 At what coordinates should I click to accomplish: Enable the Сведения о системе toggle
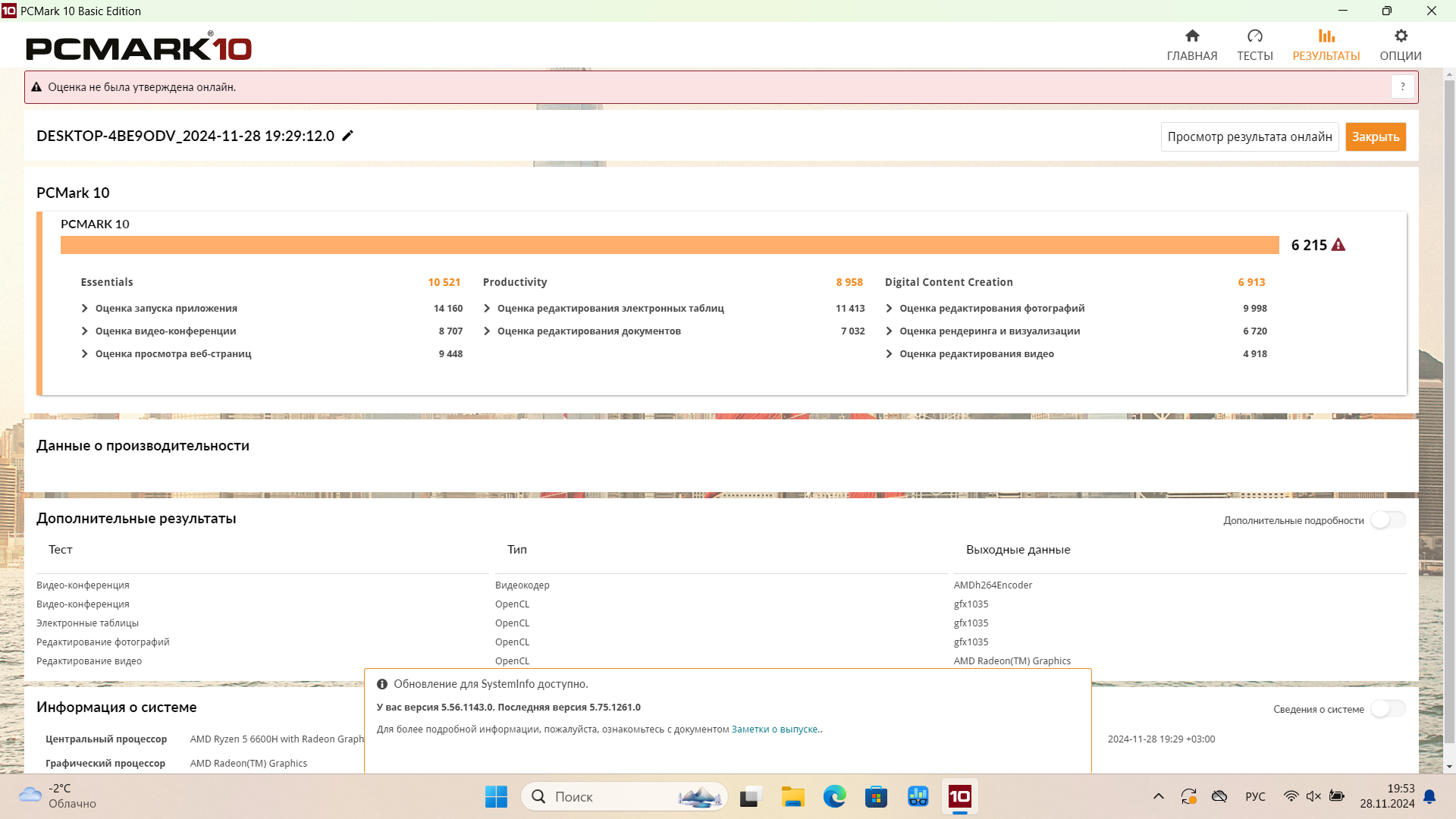click(x=1388, y=709)
